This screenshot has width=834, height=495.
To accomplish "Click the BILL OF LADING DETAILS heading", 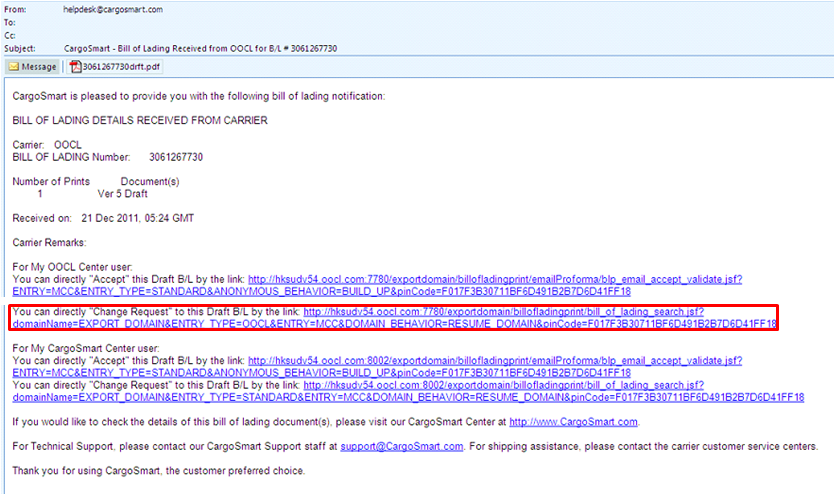I will 140,120.
